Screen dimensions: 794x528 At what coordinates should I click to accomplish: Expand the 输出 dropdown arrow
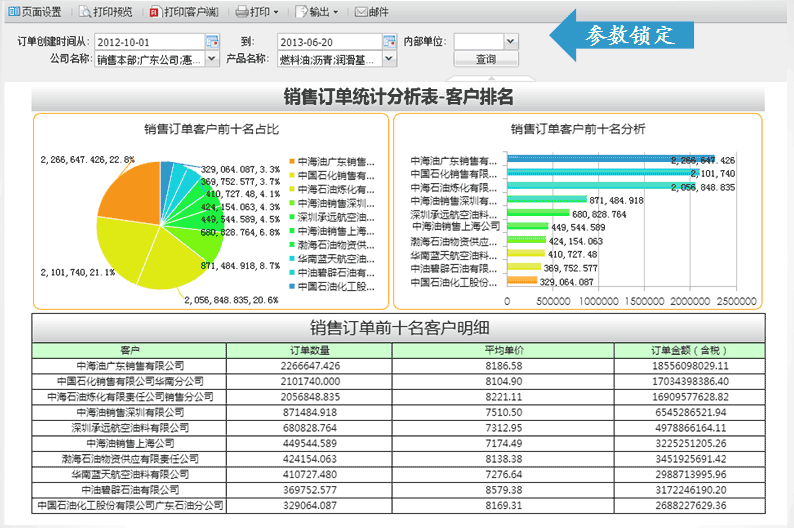coord(336,12)
